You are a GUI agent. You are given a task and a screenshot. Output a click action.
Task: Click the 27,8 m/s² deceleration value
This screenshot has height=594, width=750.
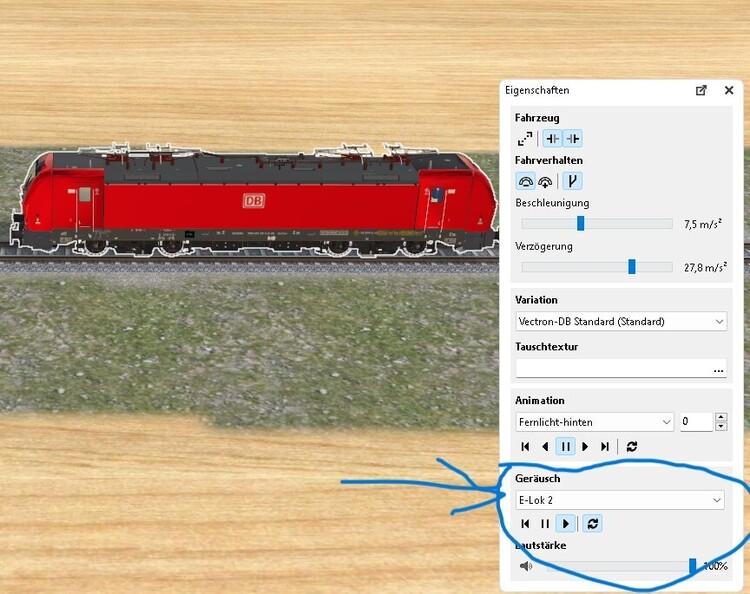705,267
